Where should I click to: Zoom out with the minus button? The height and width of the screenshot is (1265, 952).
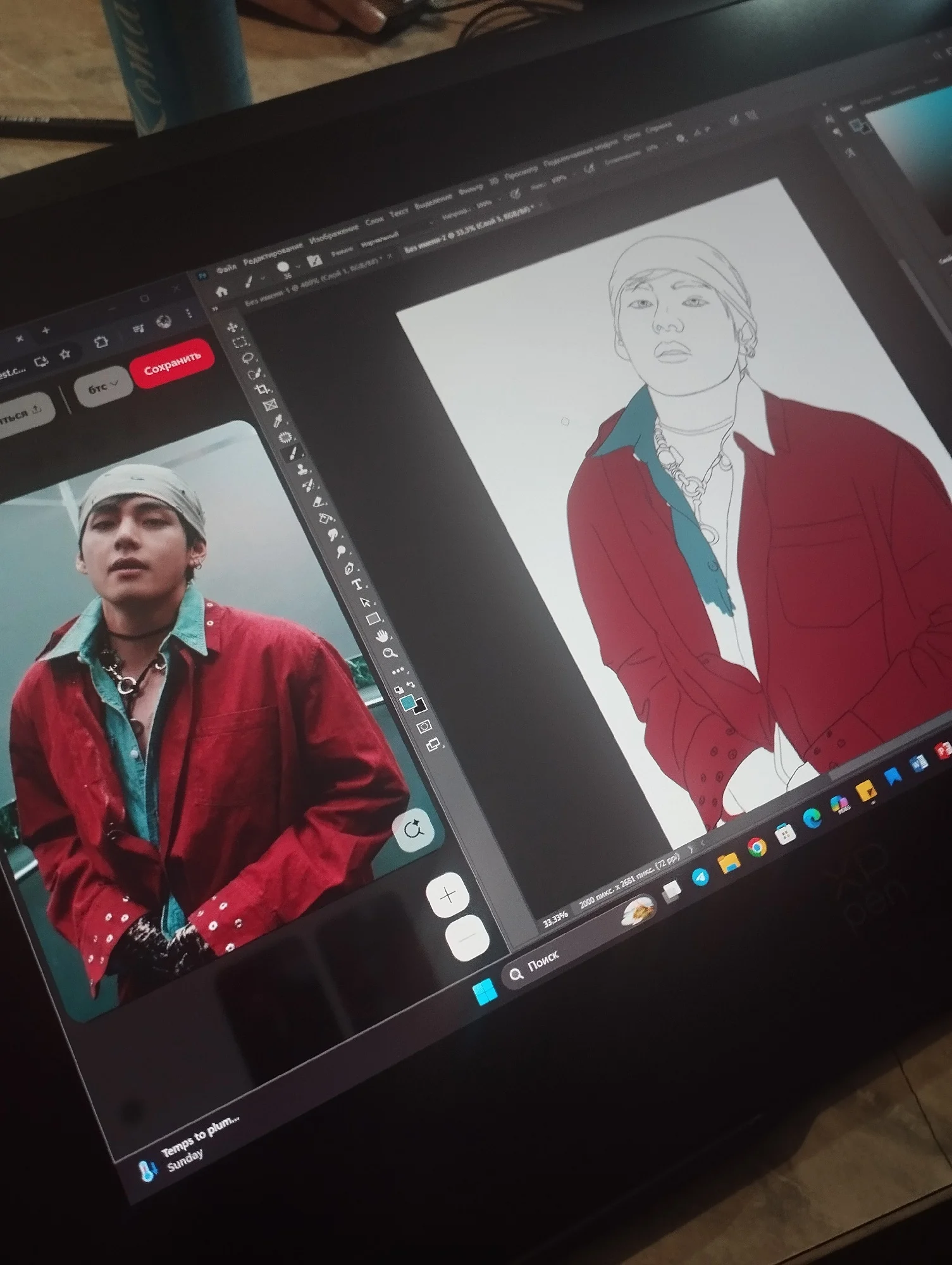(x=467, y=937)
